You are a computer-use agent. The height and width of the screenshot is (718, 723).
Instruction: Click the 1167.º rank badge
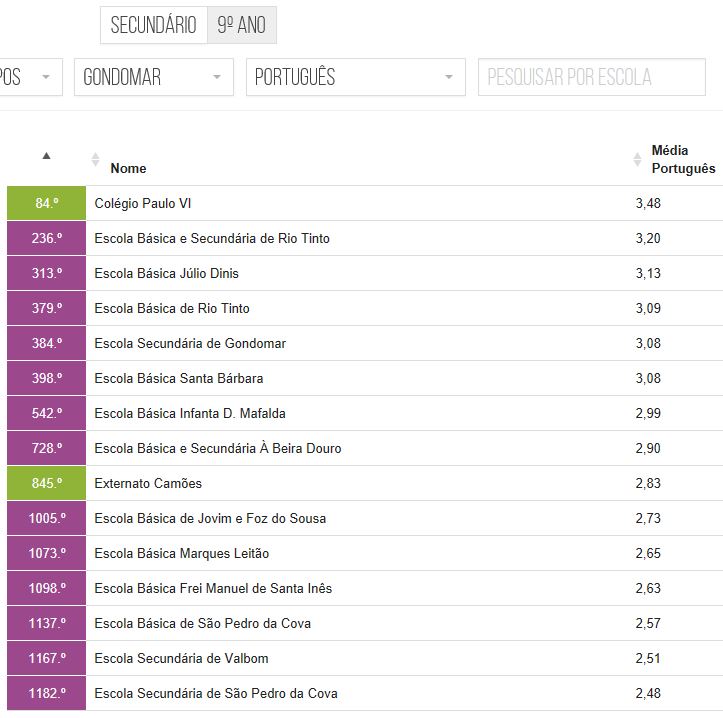pos(47,659)
